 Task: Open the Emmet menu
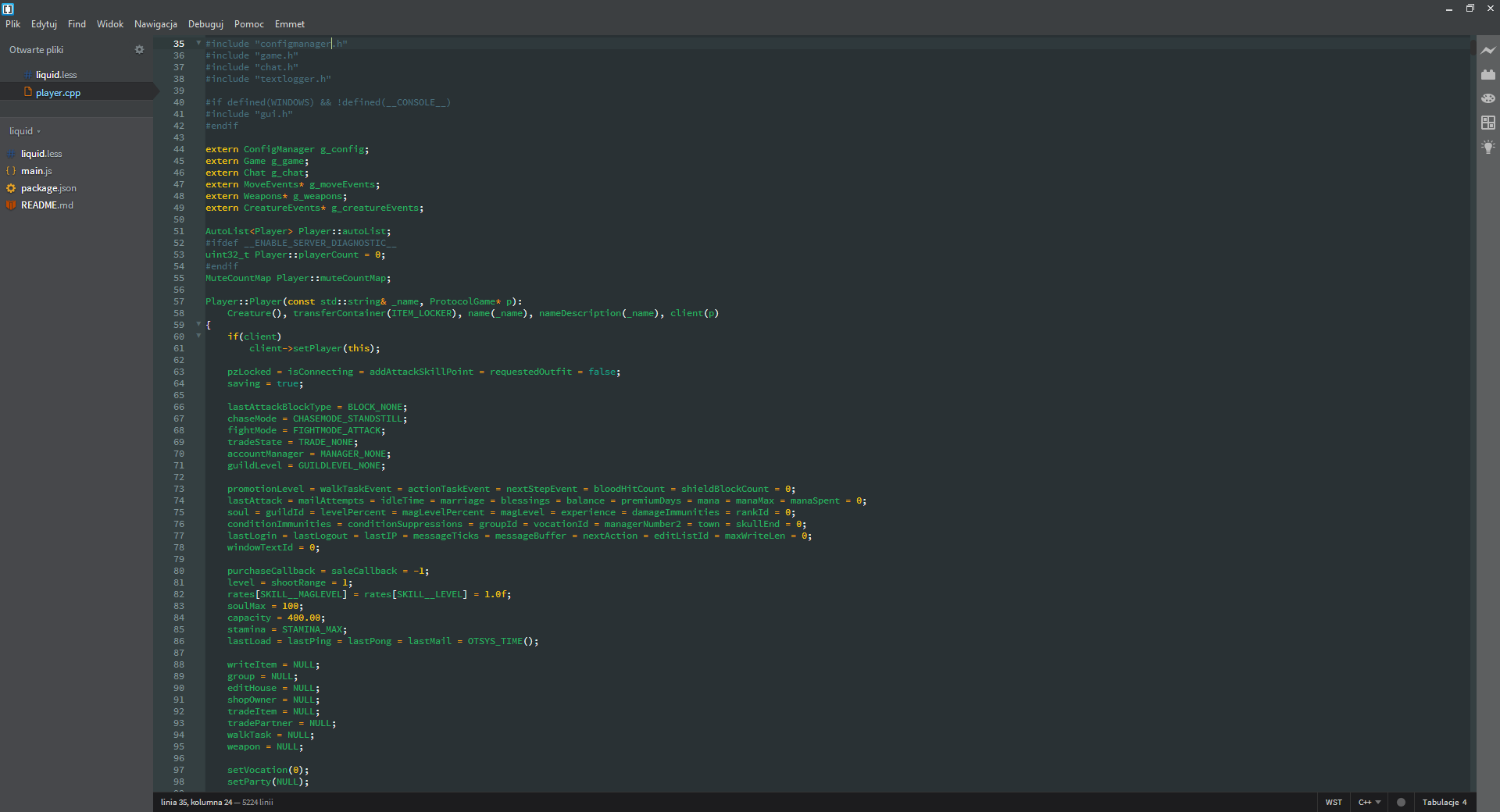pyautogui.click(x=289, y=23)
